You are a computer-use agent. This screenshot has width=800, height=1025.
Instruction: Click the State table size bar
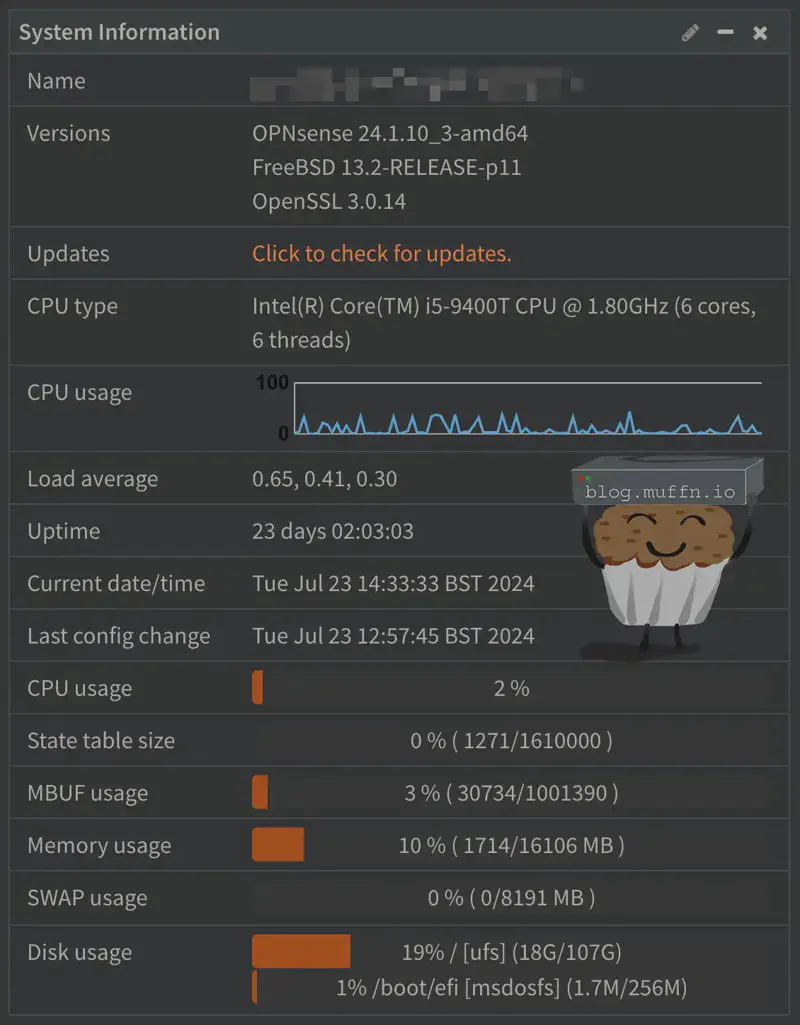click(511, 741)
